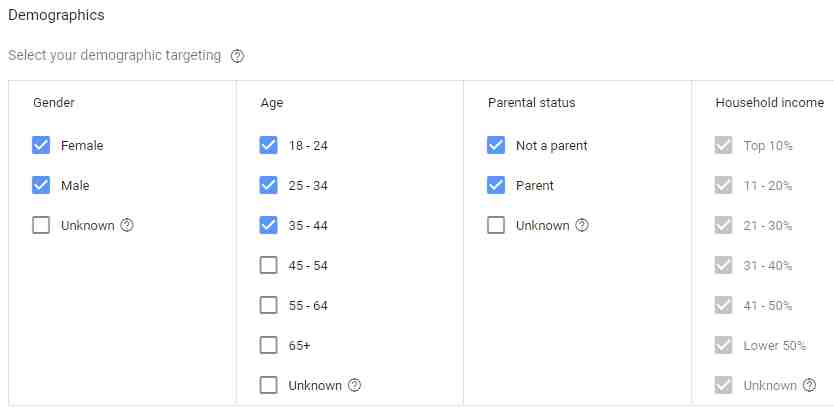
Task: Check the Unknown parental status checkbox
Action: (x=496, y=225)
